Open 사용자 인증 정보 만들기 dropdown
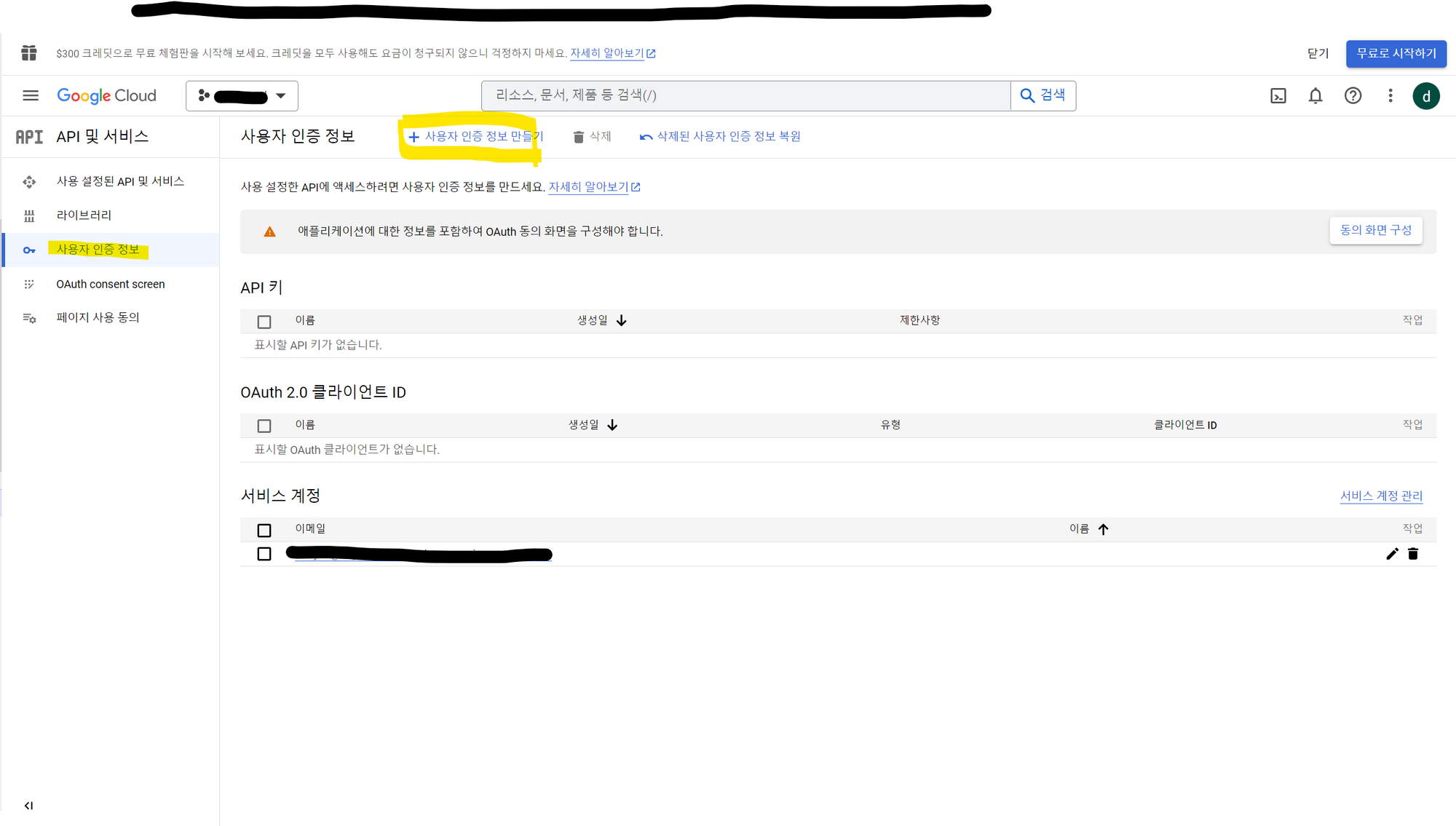 (x=475, y=136)
